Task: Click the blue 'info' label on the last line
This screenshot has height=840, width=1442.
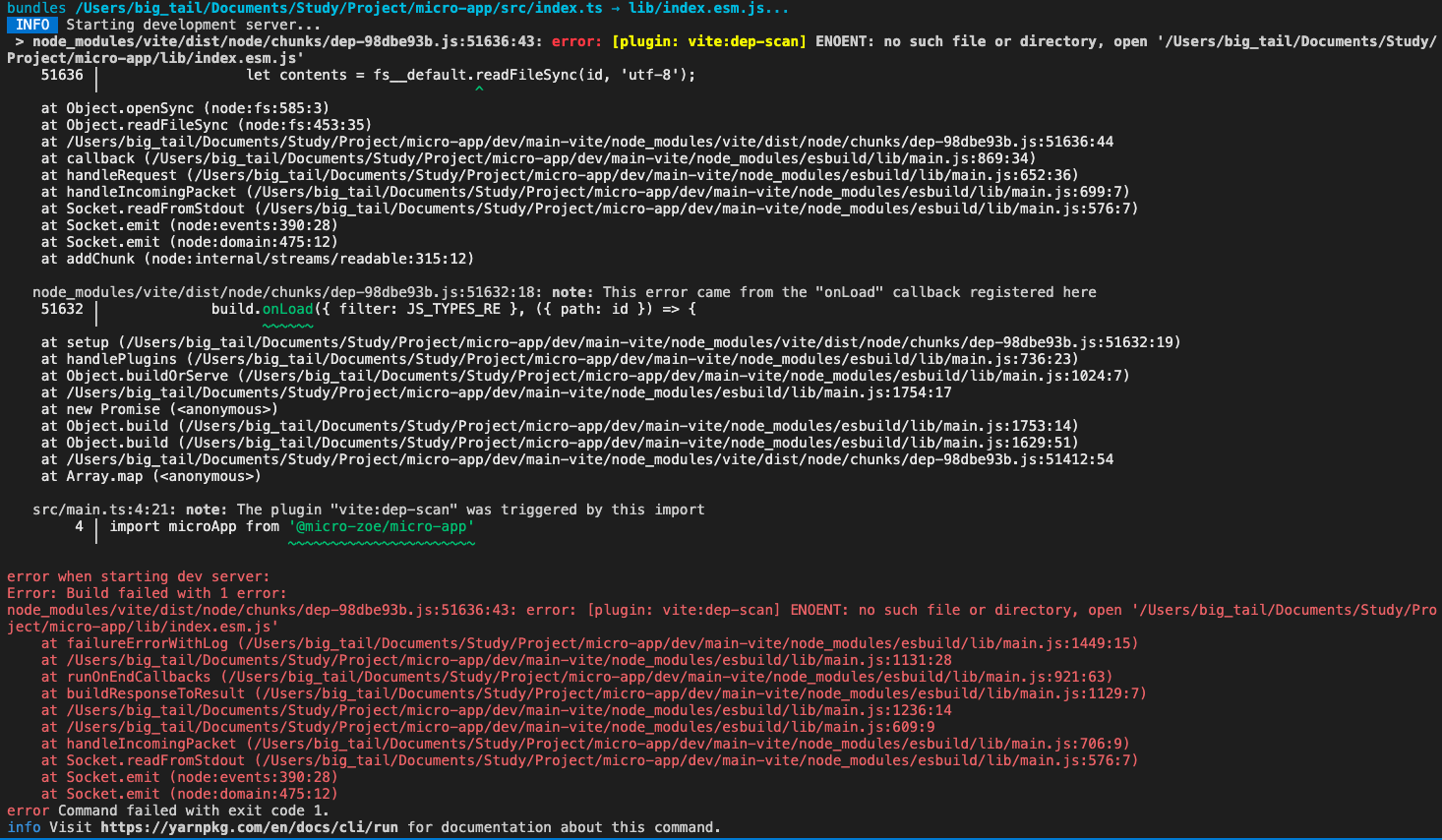Action: pyautogui.click(x=24, y=827)
